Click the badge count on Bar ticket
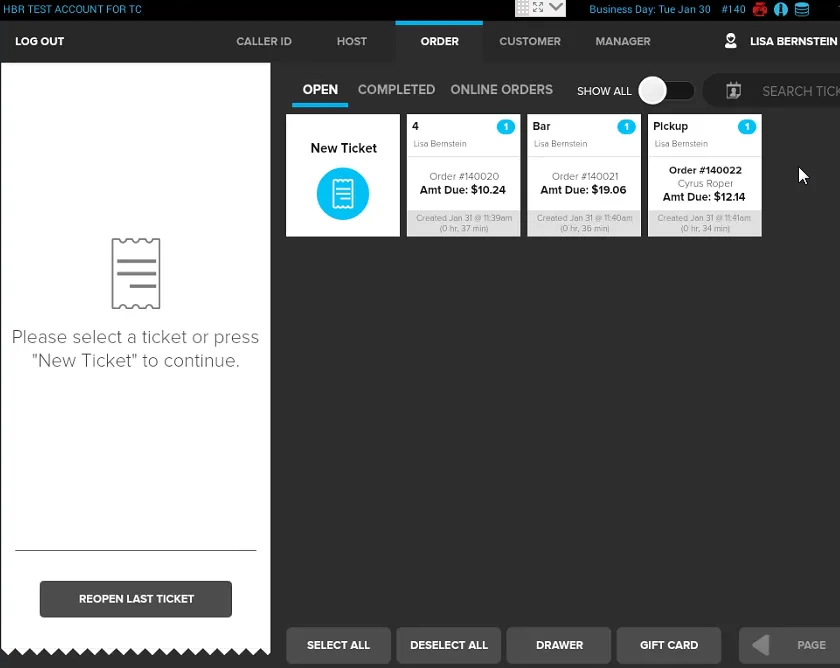This screenshot has height=668, width=840. click(626, 127)
